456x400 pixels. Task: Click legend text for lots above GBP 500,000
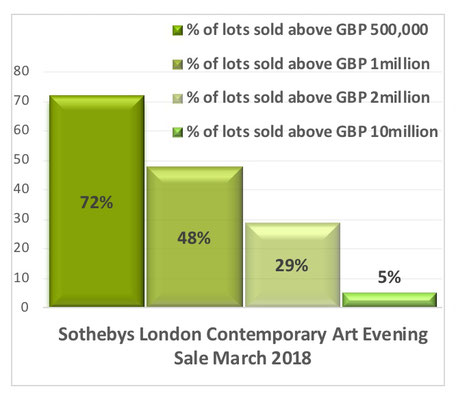307,30
